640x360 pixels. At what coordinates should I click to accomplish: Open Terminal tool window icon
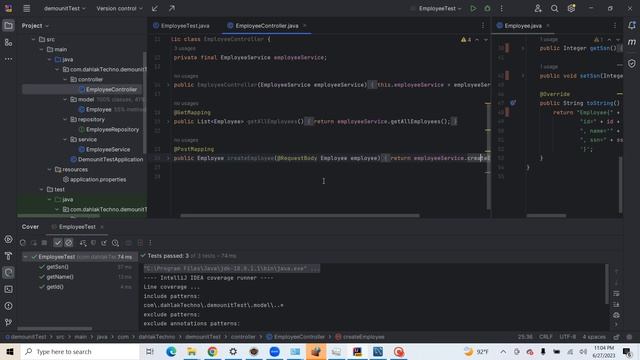point(8,289)
